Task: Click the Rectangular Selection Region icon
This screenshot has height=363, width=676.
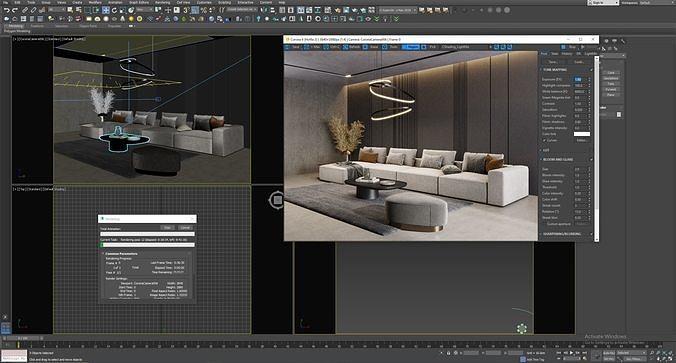Action: pyautogui.click(x=88, y=10)
